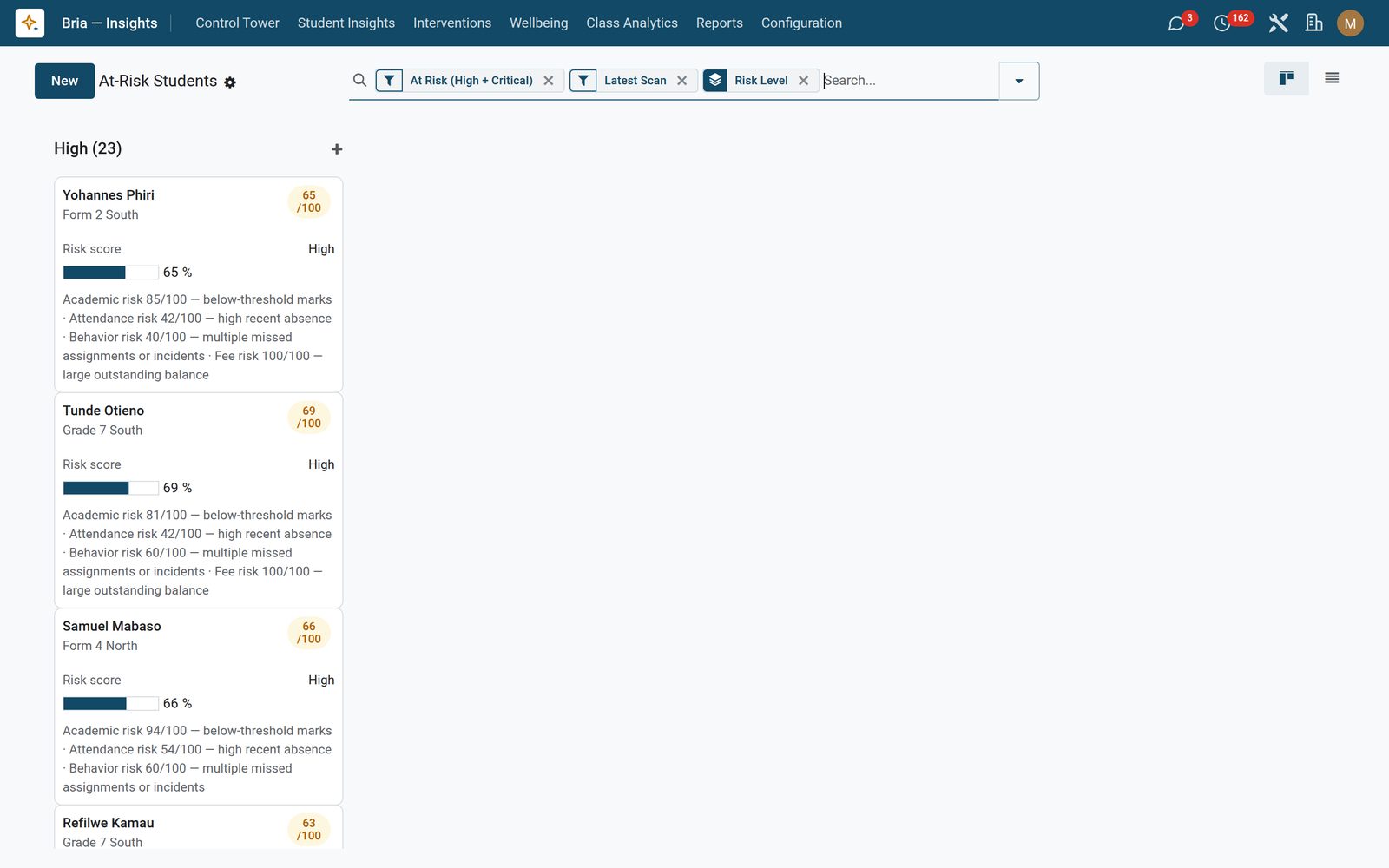The height and width of the screenshot is (868, 1389).
Task: Open Samuel Mabaso's student card
Action: [199, 707]
